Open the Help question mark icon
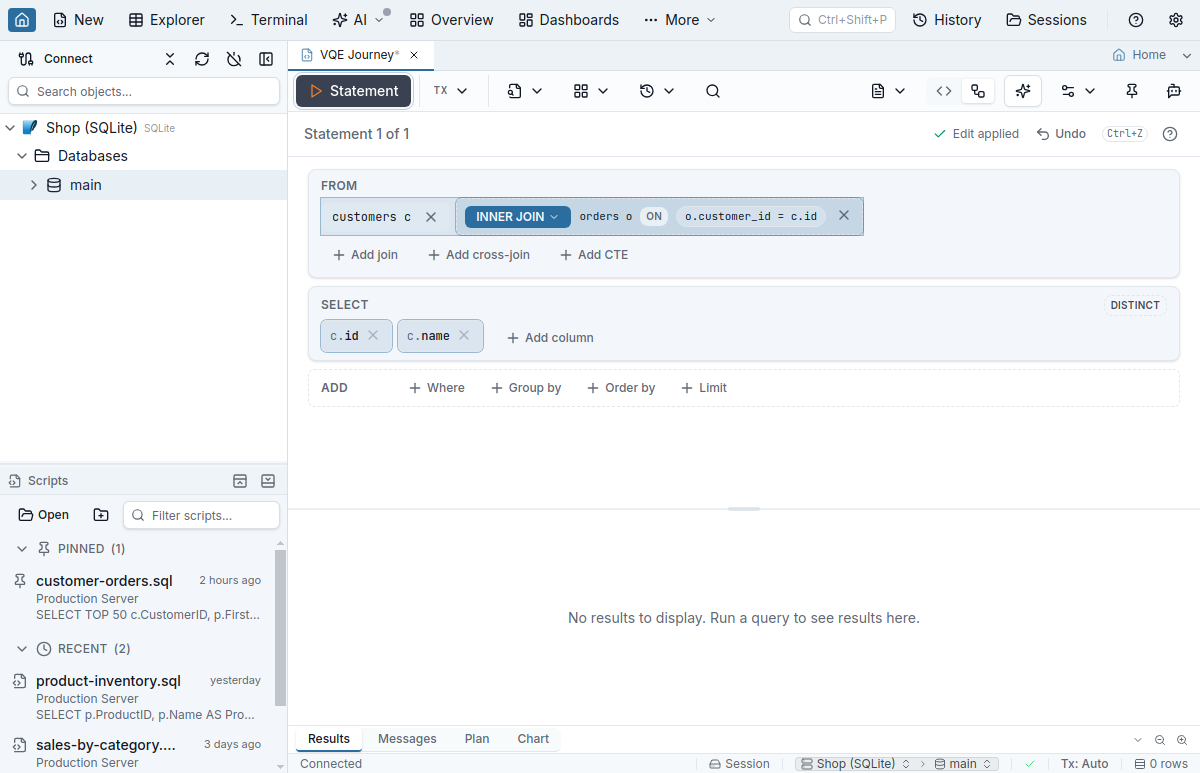1200x773 pixels. pos(1136,20)
